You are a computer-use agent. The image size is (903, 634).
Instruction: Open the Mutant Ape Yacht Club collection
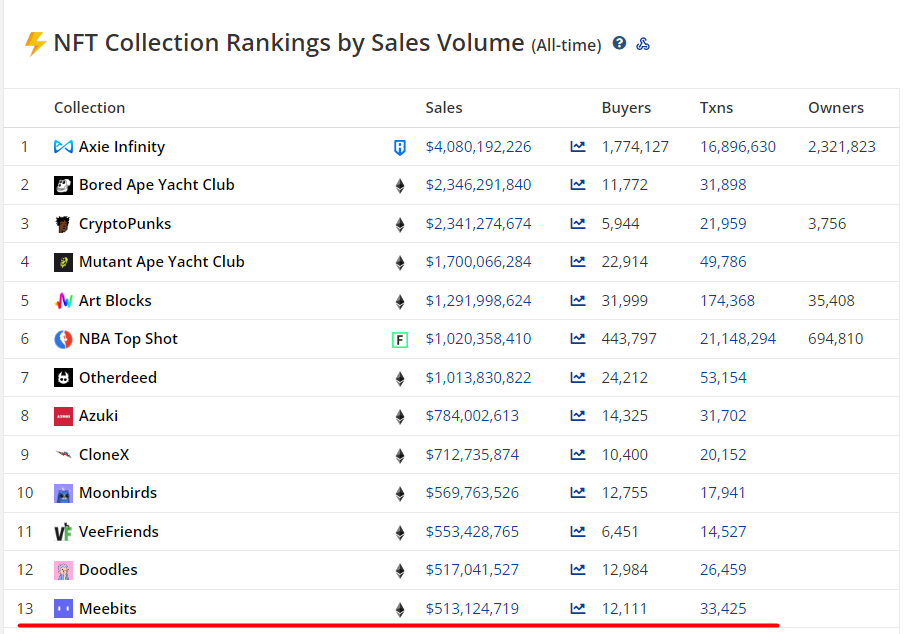point(161,262)
